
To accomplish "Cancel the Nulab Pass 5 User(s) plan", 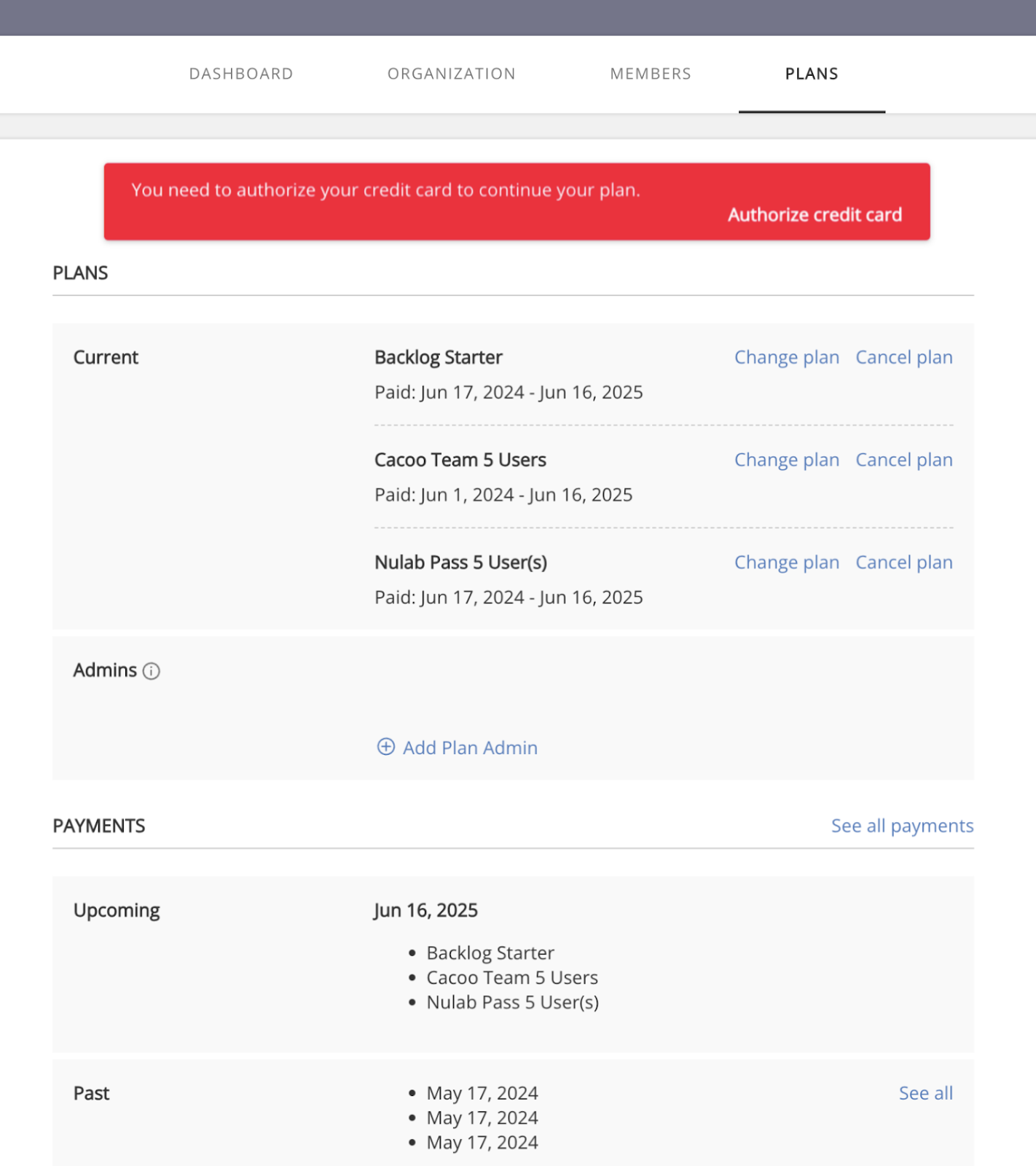I will pyautogui.click(x=904, y=563).
